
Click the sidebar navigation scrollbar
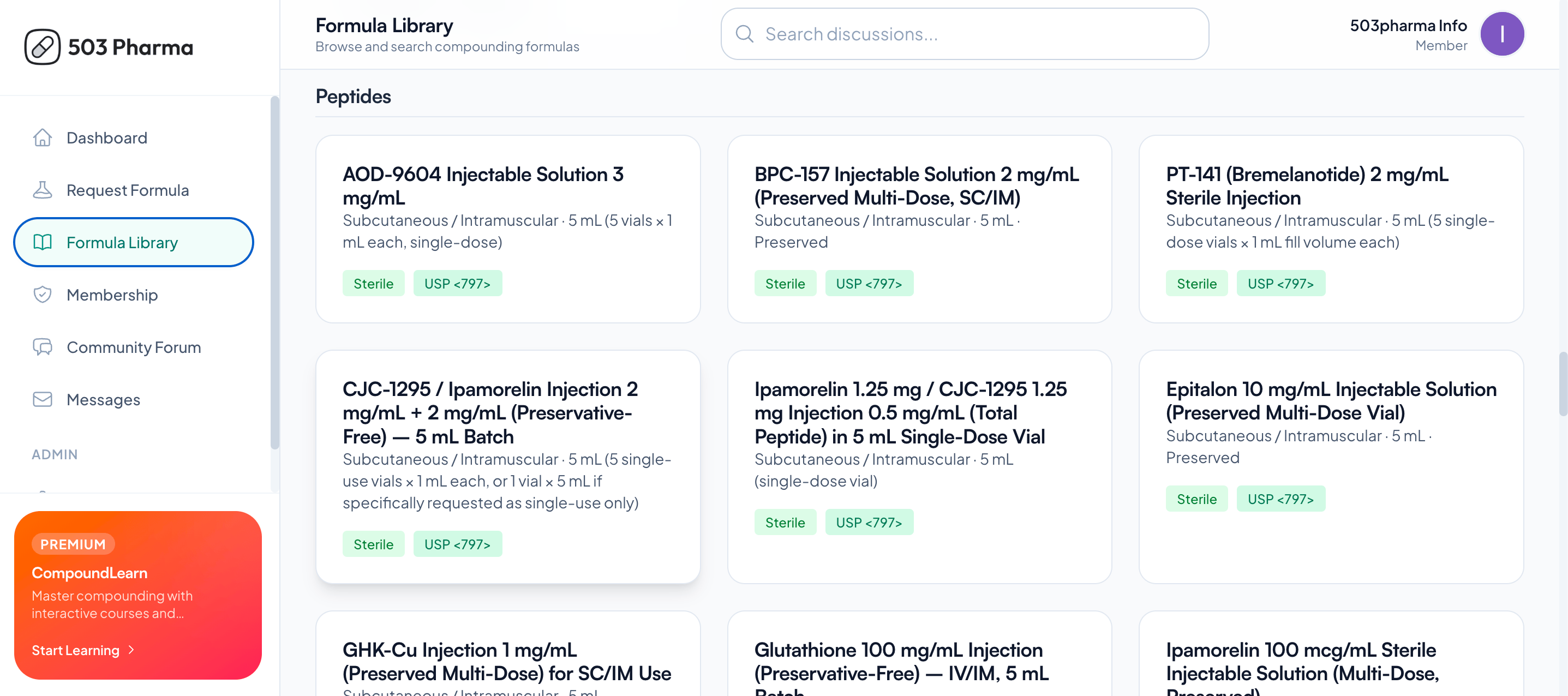click(274, 274)
